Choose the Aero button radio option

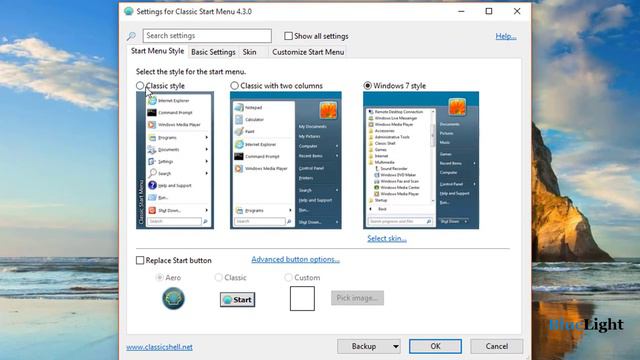[160, 278]
